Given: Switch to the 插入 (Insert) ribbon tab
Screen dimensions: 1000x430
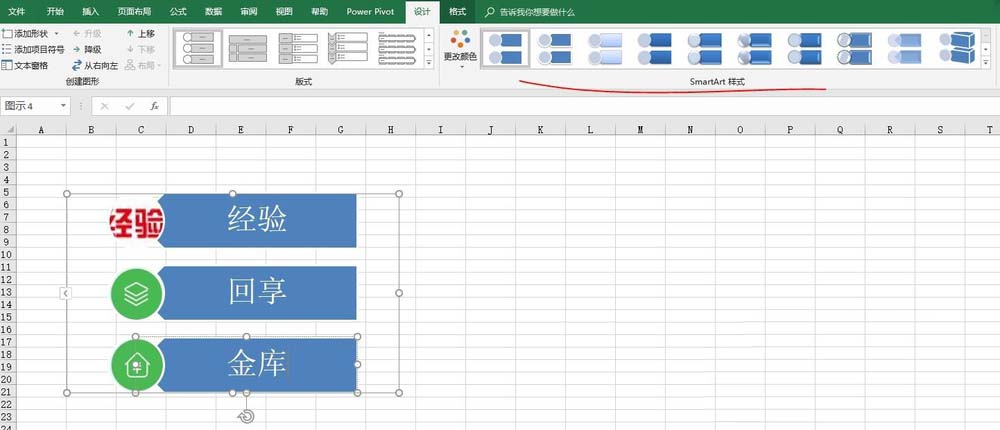Looking at the screenshot, I should [90, 12].
